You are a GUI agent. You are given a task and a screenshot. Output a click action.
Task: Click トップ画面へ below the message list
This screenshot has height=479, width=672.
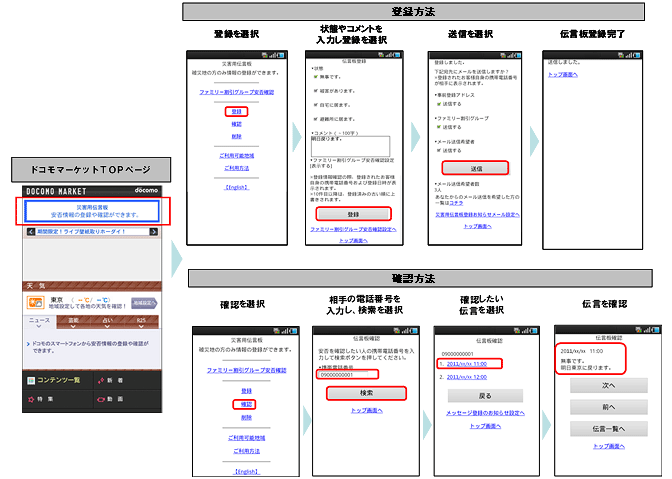tap(485, 426)
